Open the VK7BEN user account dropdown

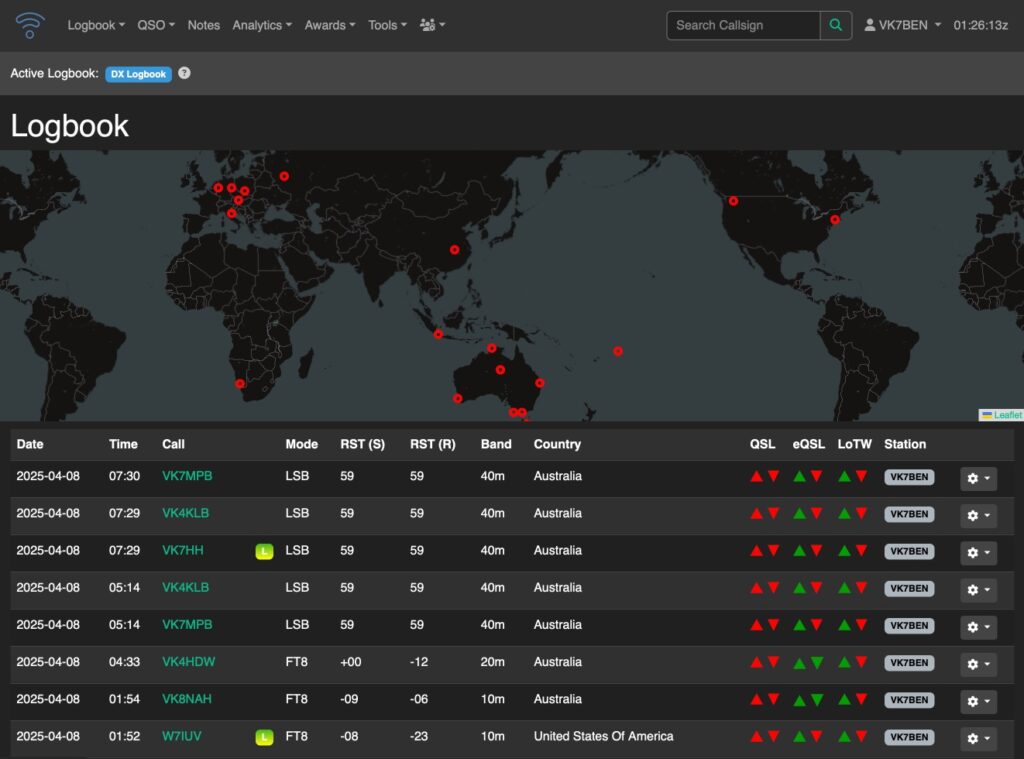coord(903,25)
